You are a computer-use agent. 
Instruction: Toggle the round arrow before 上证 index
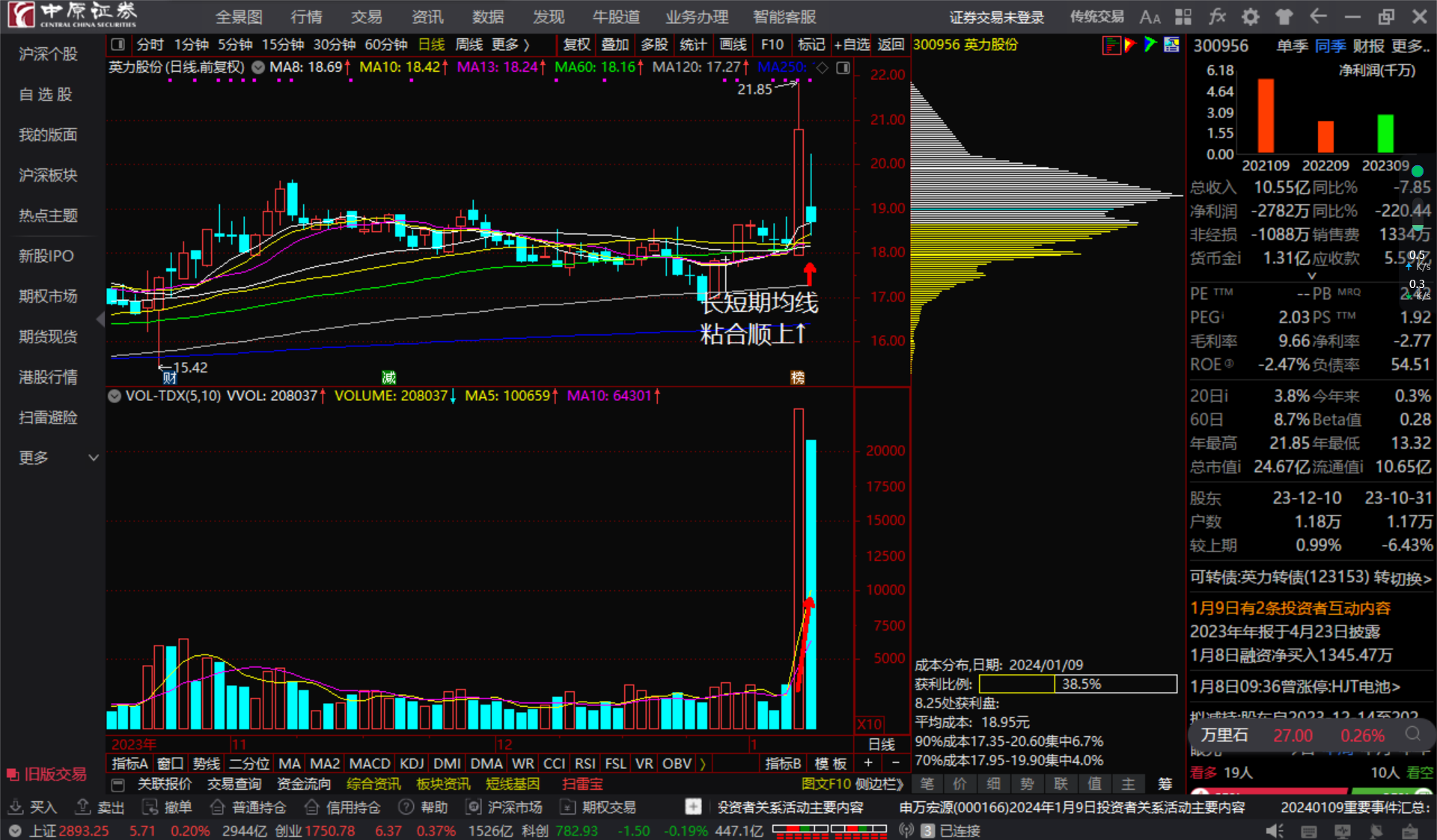click(16, 831)
